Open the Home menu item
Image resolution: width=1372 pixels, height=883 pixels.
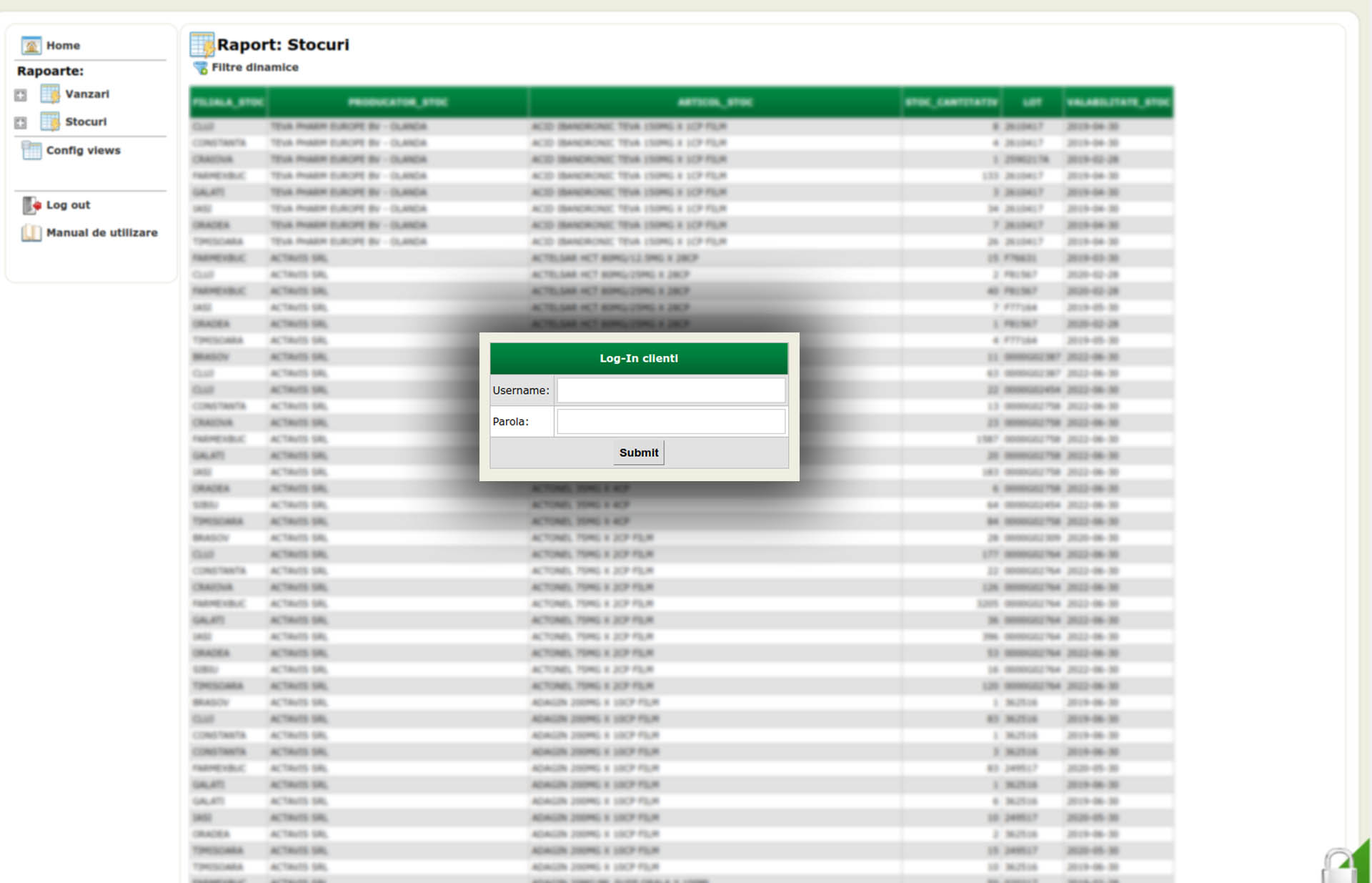pyautogui.click(x=63, y=46)
